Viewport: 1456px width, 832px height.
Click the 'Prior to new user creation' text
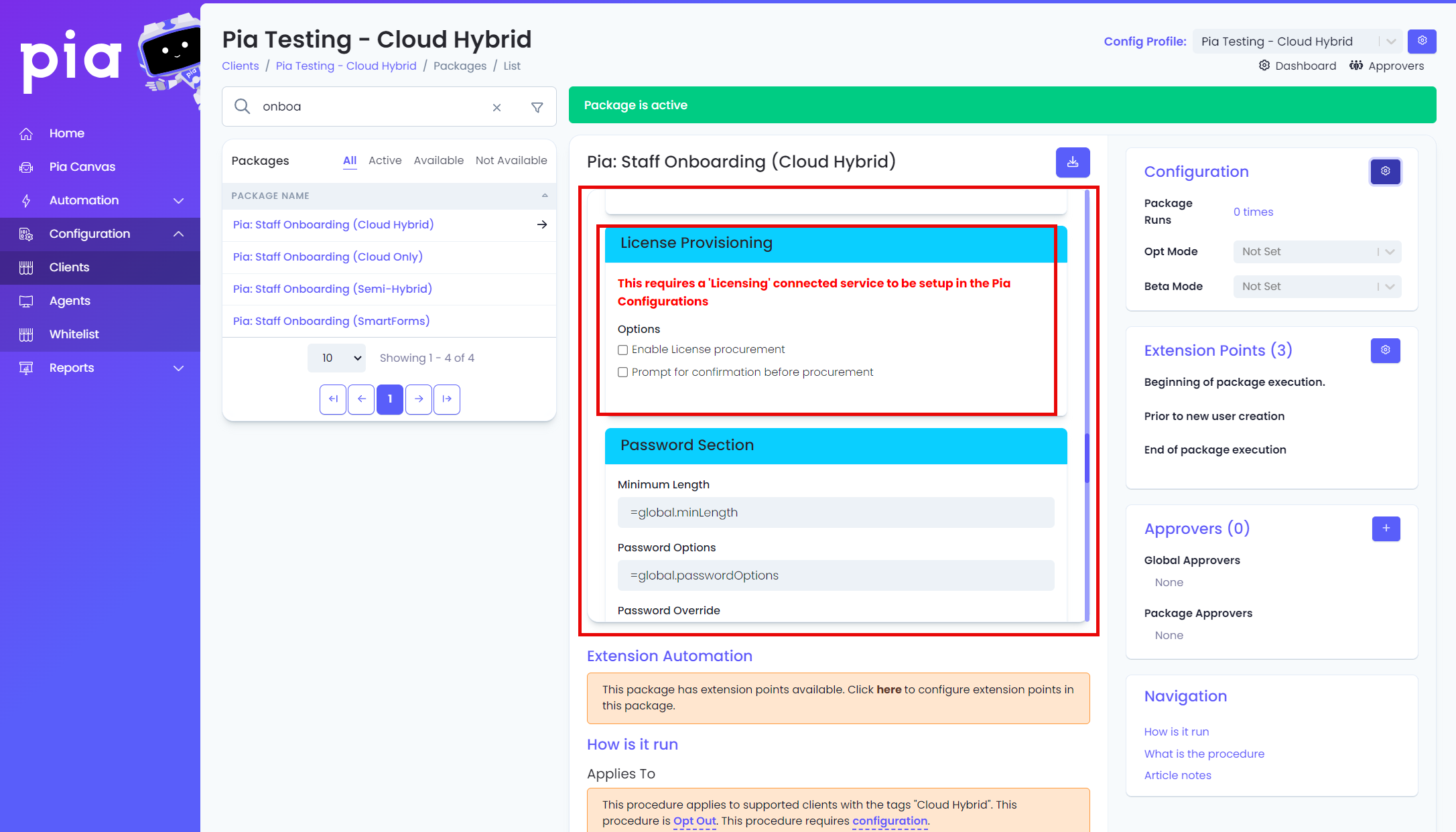pos(1214,416)
